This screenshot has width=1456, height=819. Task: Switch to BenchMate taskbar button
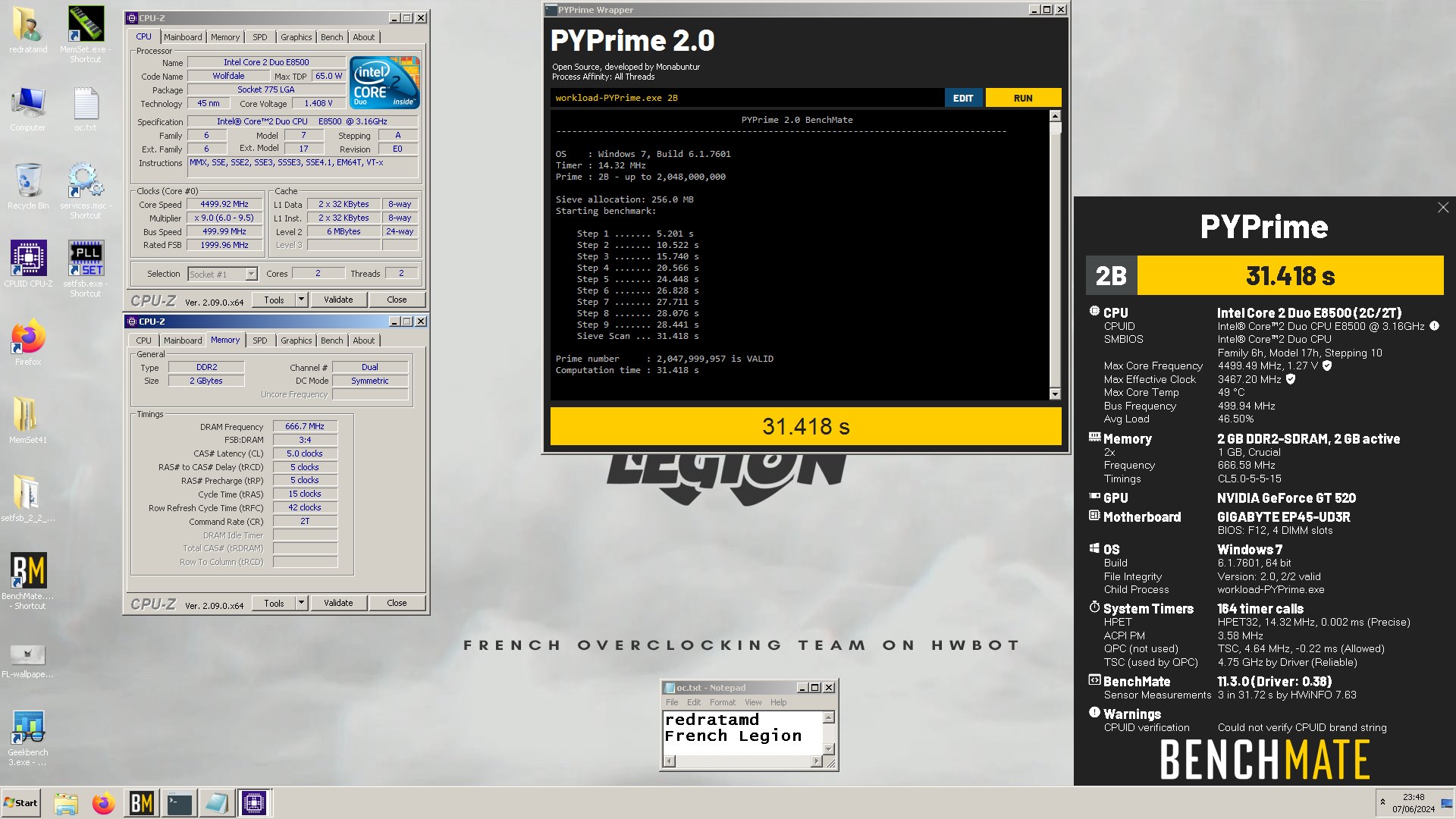click(x=142, y=803)
